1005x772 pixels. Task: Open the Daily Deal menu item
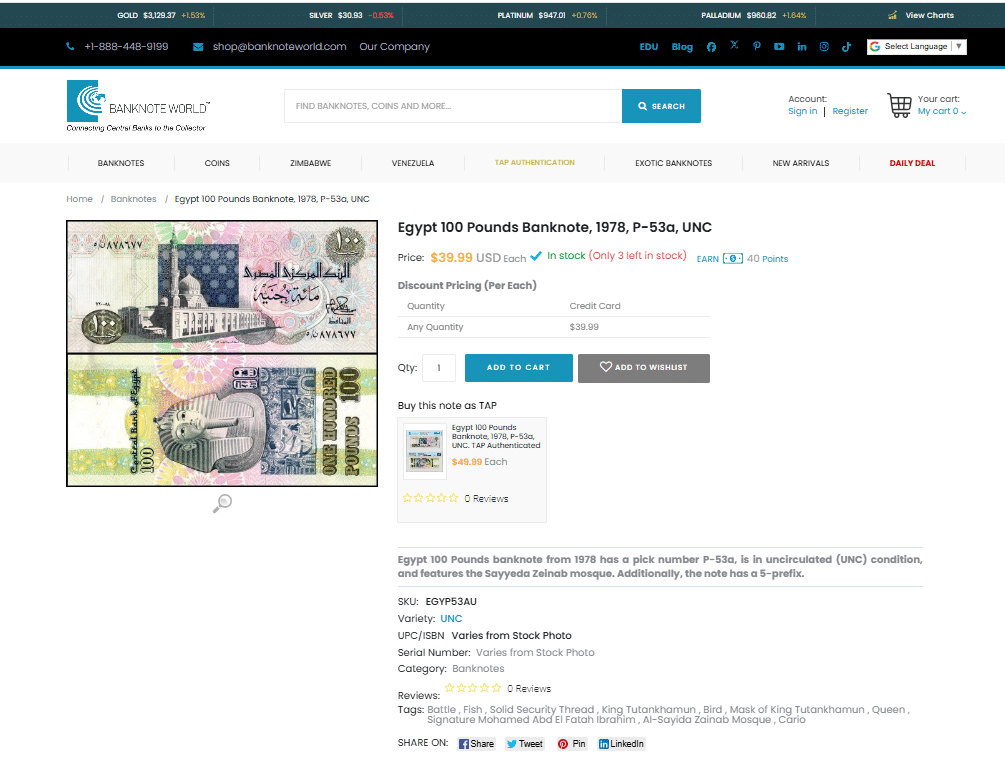(x=912, y=164)
